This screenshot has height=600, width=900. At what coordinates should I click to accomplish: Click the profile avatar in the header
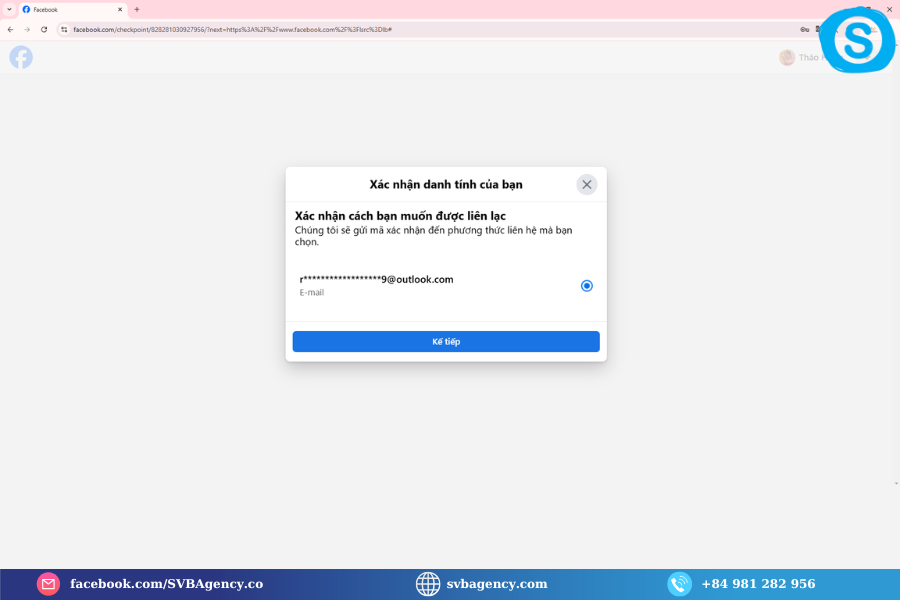click(x=787, y=57)
